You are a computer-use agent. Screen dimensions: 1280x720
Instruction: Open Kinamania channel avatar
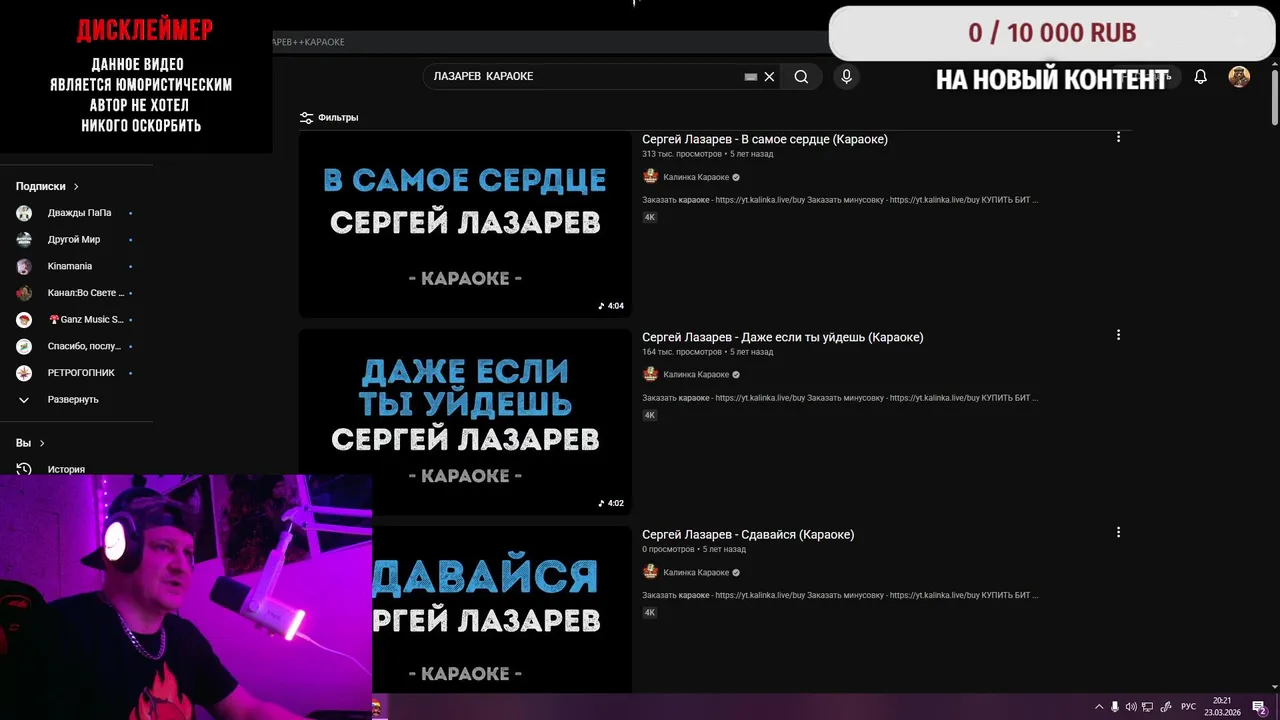(x=24, y=266)
